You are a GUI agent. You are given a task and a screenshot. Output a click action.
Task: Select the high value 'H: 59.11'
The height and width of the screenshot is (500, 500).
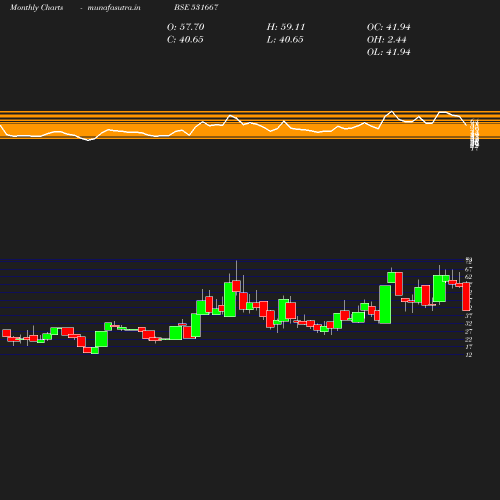[x=286, y=27]
